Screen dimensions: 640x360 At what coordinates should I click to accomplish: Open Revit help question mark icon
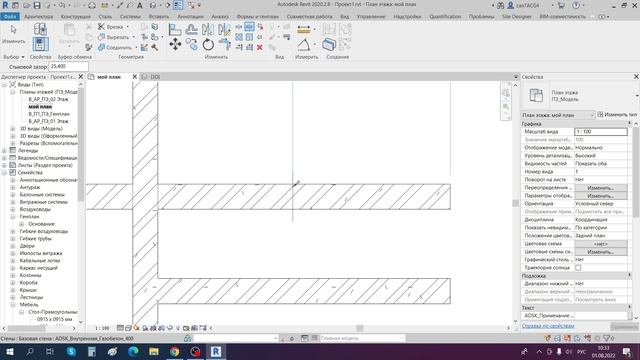576,5
